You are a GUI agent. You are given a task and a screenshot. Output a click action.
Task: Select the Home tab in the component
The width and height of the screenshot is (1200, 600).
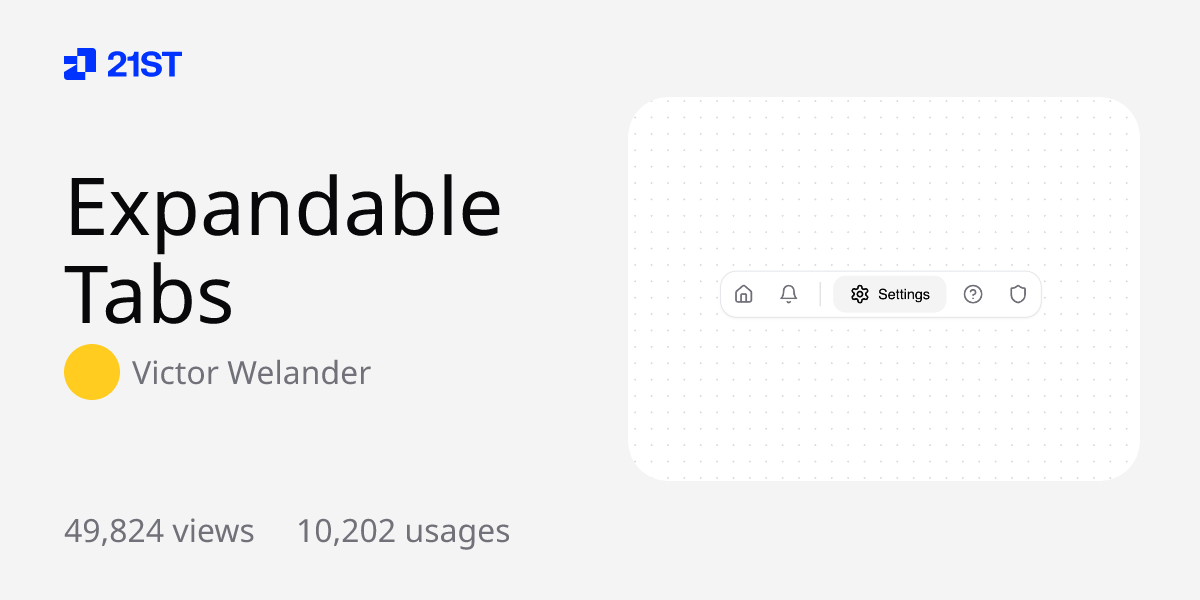click(744, 294)
